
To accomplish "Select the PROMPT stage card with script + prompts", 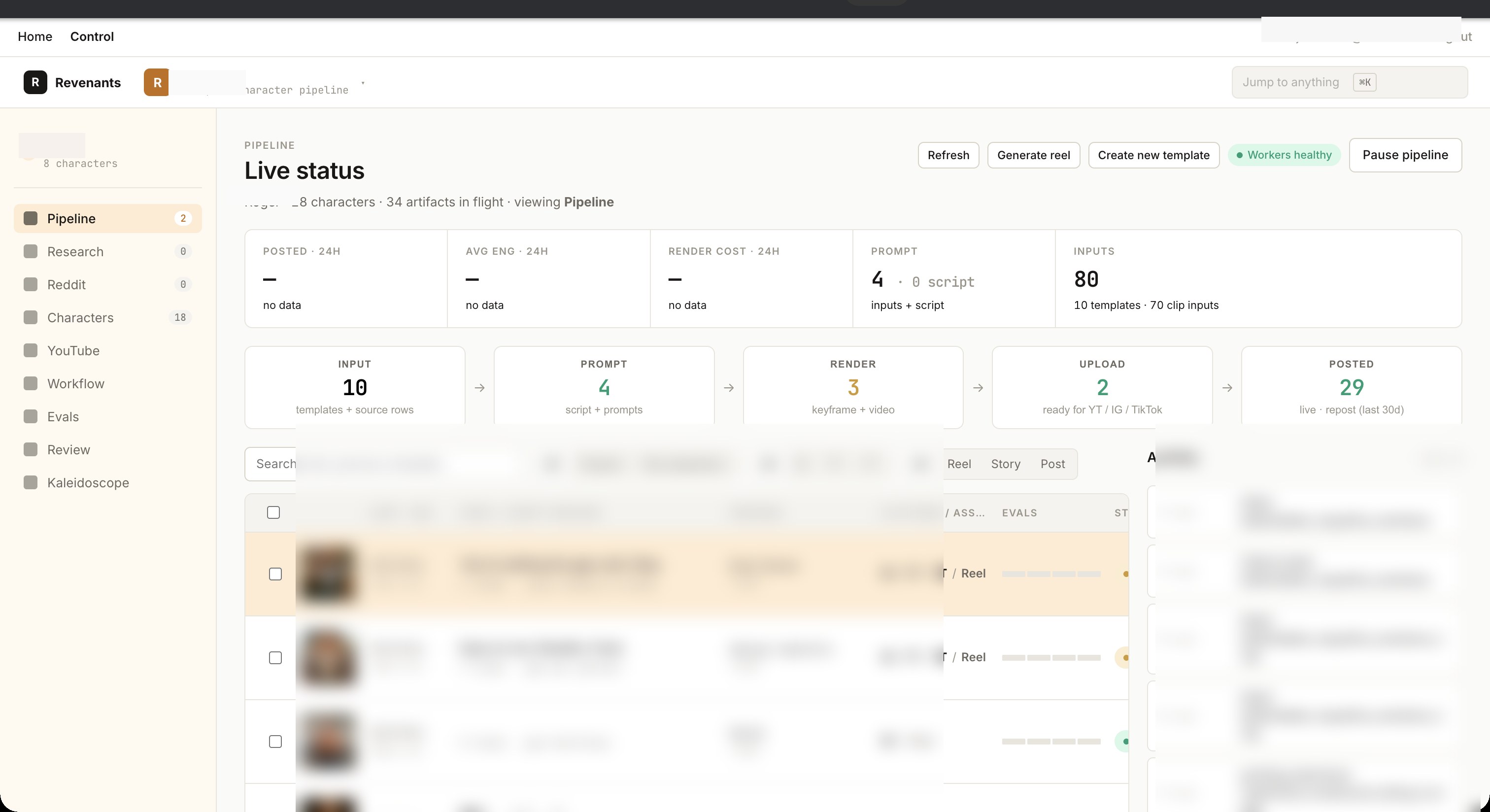I will coord(604,387).
